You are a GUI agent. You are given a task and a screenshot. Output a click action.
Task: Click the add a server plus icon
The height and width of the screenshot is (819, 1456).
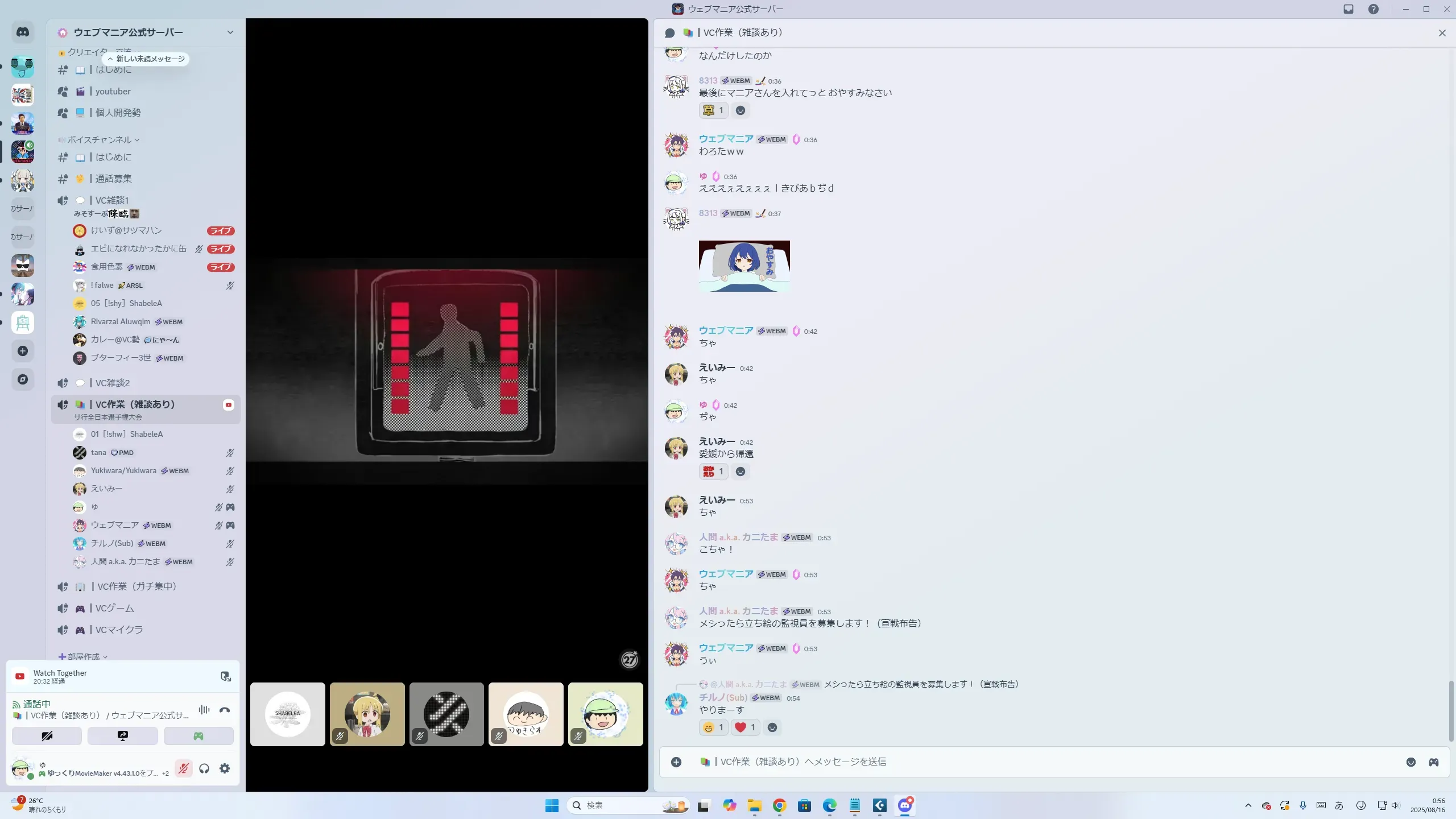pyautogui.click(x=23, y=351)
